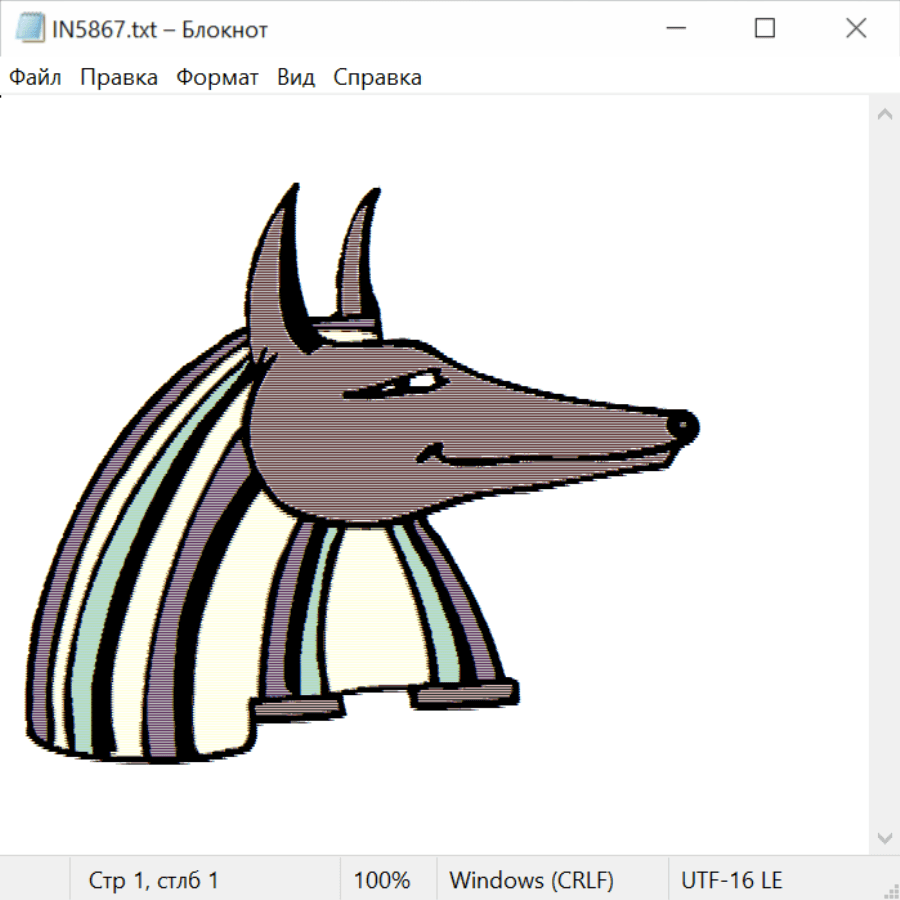Open the Формат menu
900x900 pixels.
click(x=217, y=77)
